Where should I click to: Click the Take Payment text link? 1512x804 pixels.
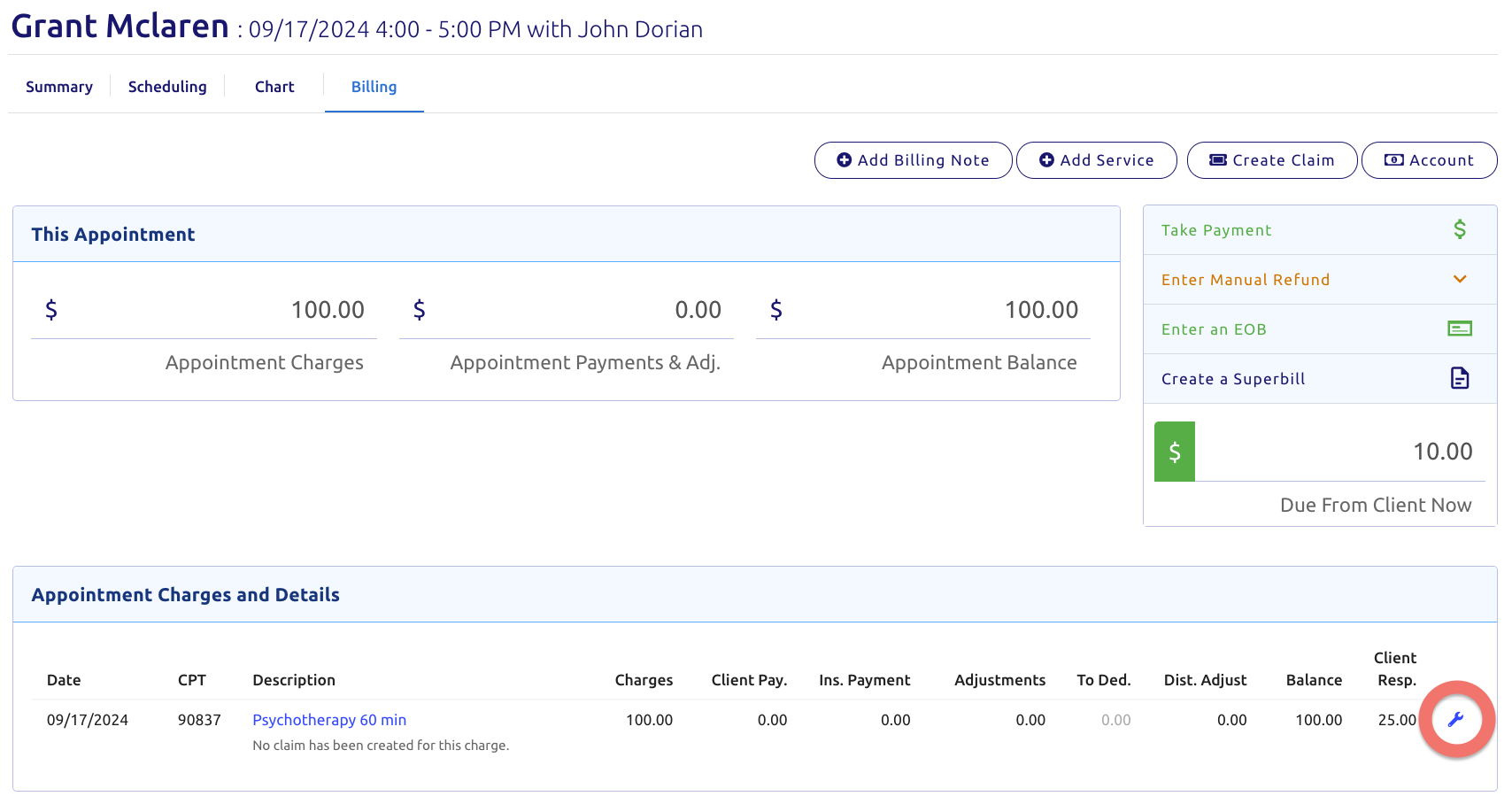point(1216,230)
